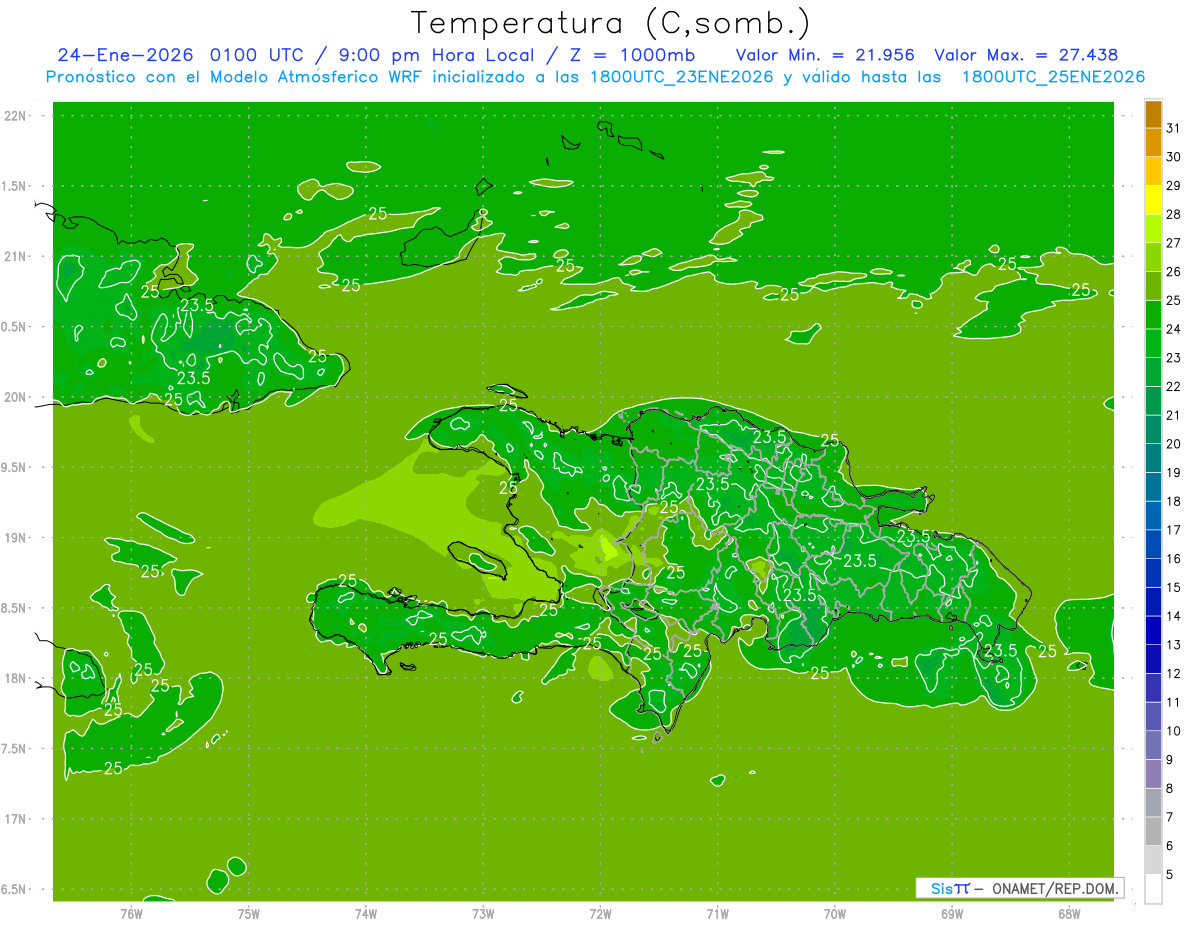
Task: Click the "70W" longitude axis label
Action: click(834, 914)
